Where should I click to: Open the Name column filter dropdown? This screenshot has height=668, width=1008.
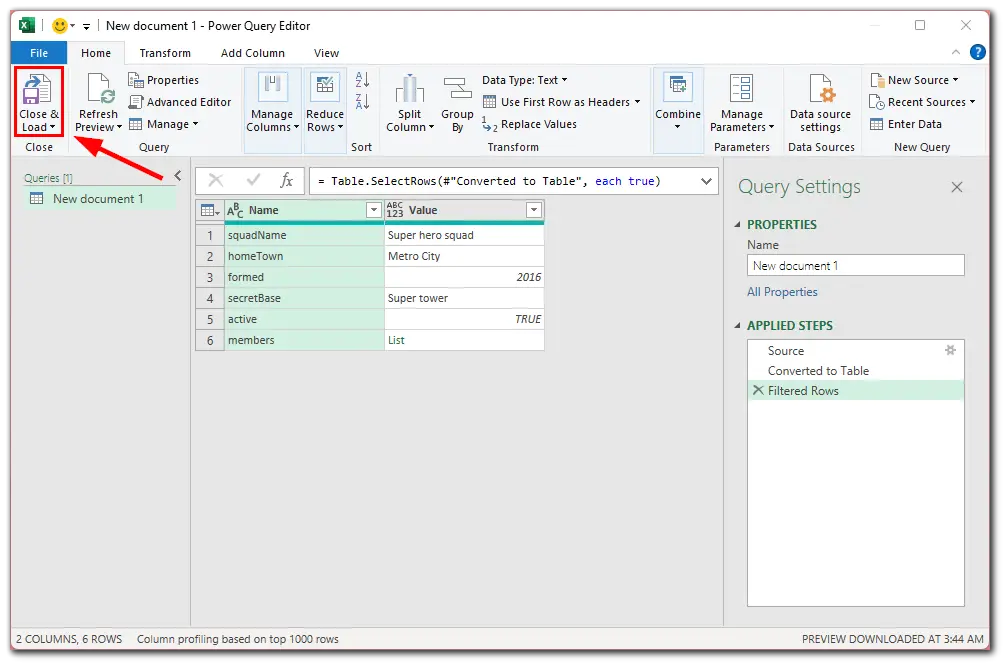pyautogui.click(x=374, y=210)
